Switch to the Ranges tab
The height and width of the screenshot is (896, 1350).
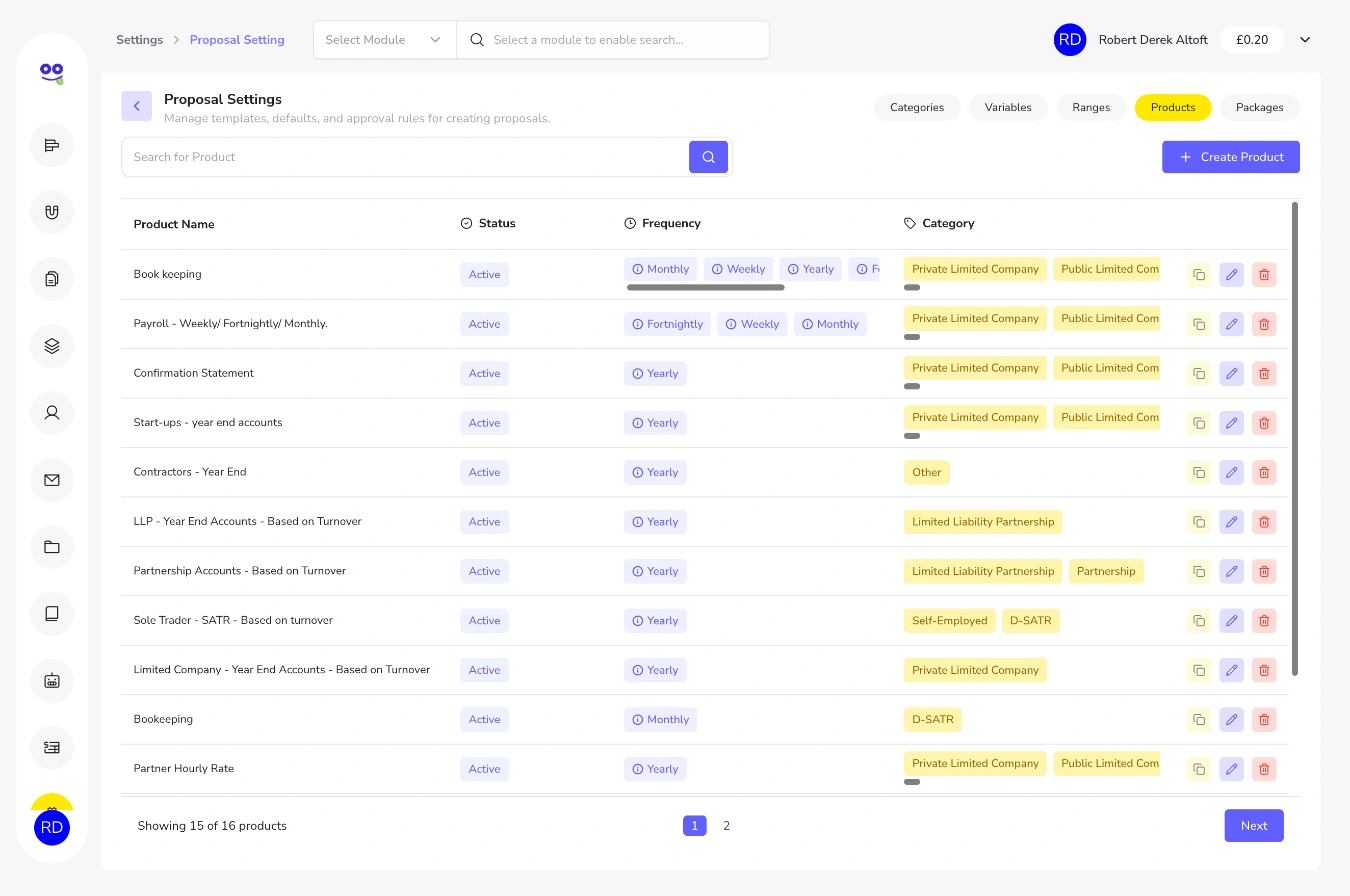[1091, 107]
